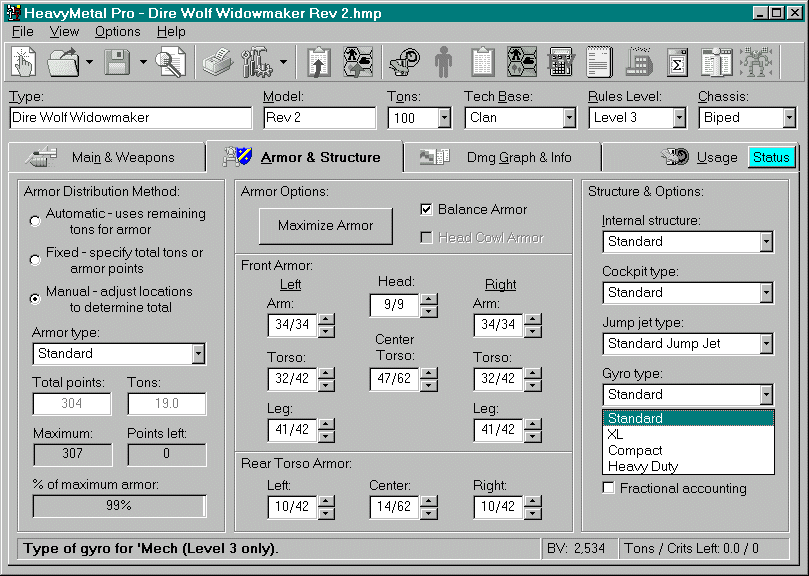Open the dropdown arrow beside Save icon
This screenshot has height=576, width=809.
point(143,62)
